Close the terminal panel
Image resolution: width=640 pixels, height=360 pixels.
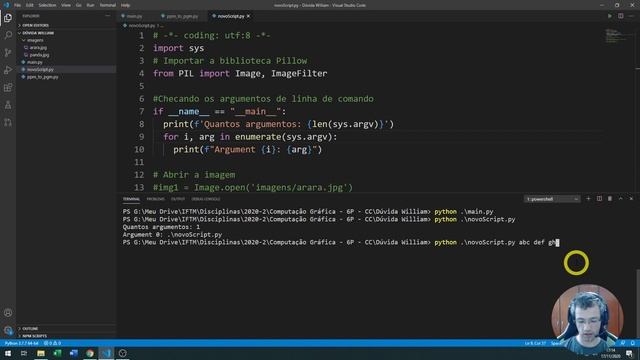click(x=631, y=199)
